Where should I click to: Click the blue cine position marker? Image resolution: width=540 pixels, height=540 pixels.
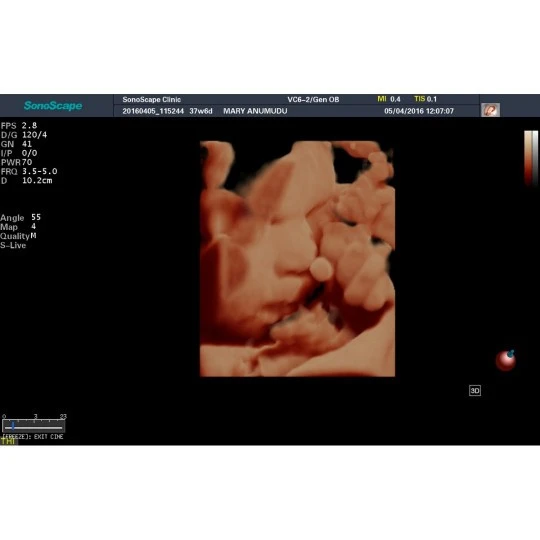[13, 426]
